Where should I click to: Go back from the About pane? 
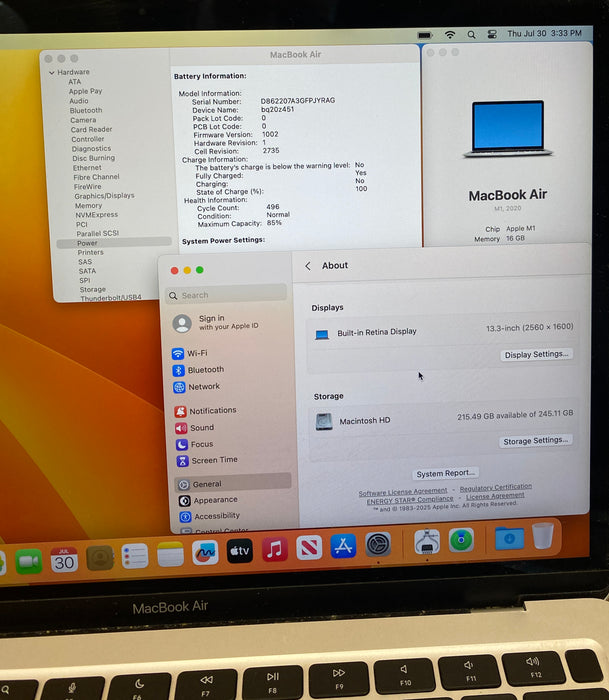[x=308, y=266]
